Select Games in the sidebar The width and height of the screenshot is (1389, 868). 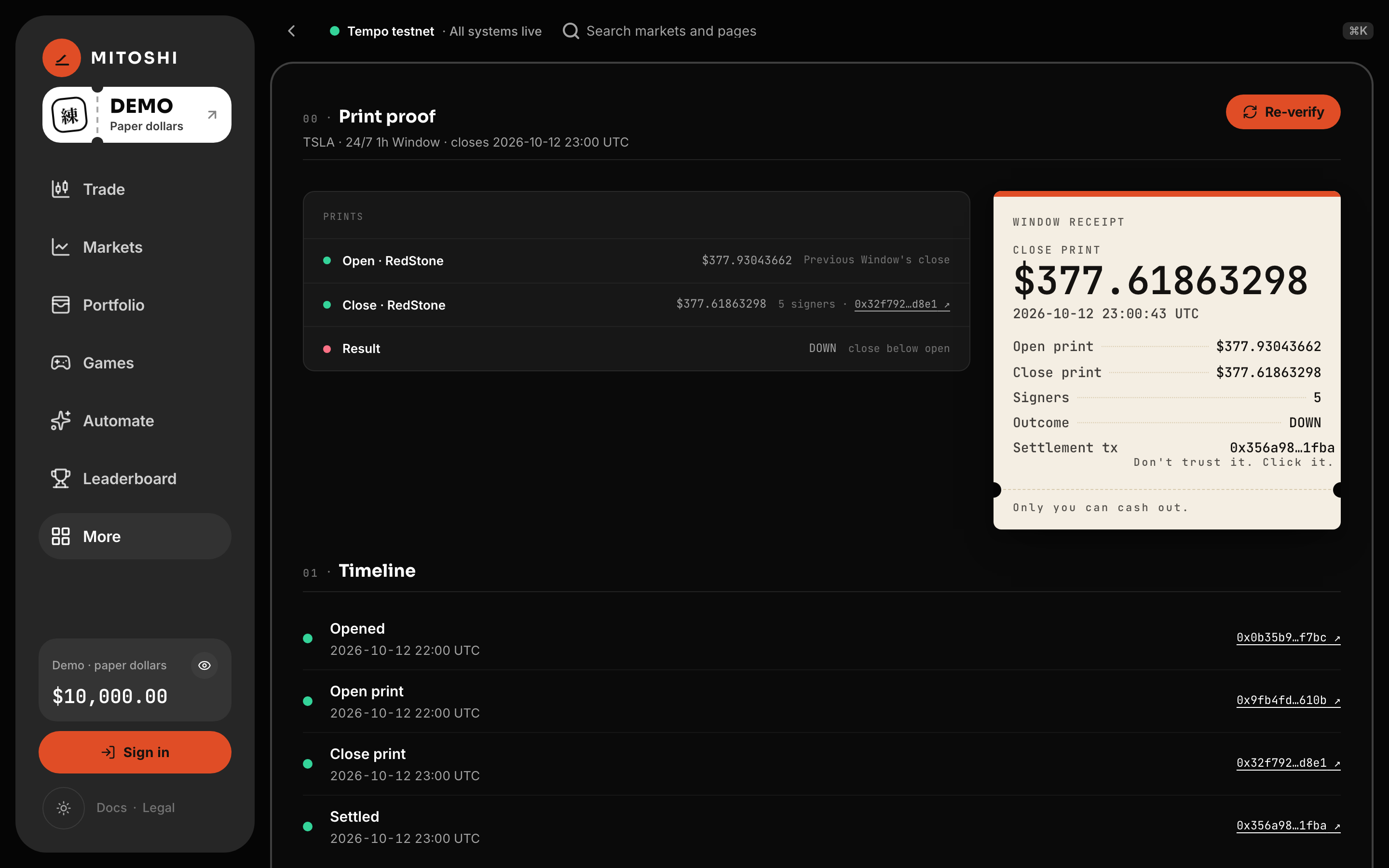coord(135,363)
